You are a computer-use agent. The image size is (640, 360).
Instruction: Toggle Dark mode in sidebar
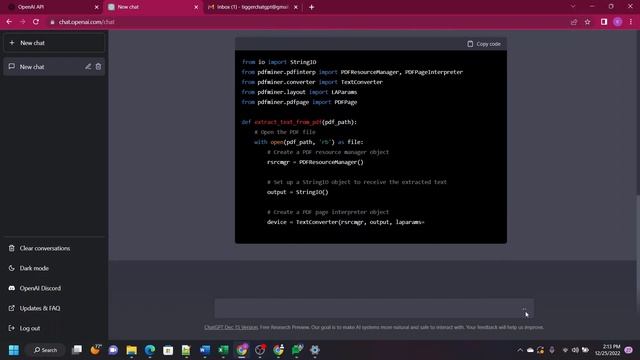(x=54, y=268)
